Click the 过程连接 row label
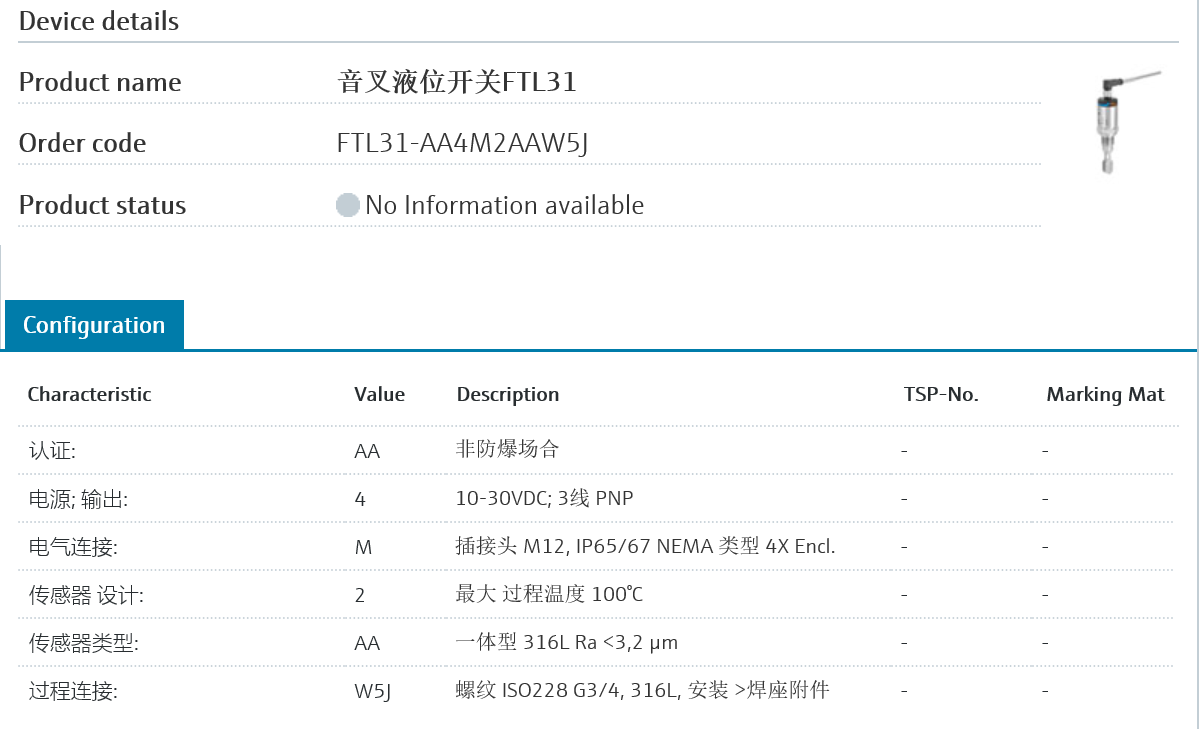This screenshot has height=729, width=1199. (x=73, y=691)
